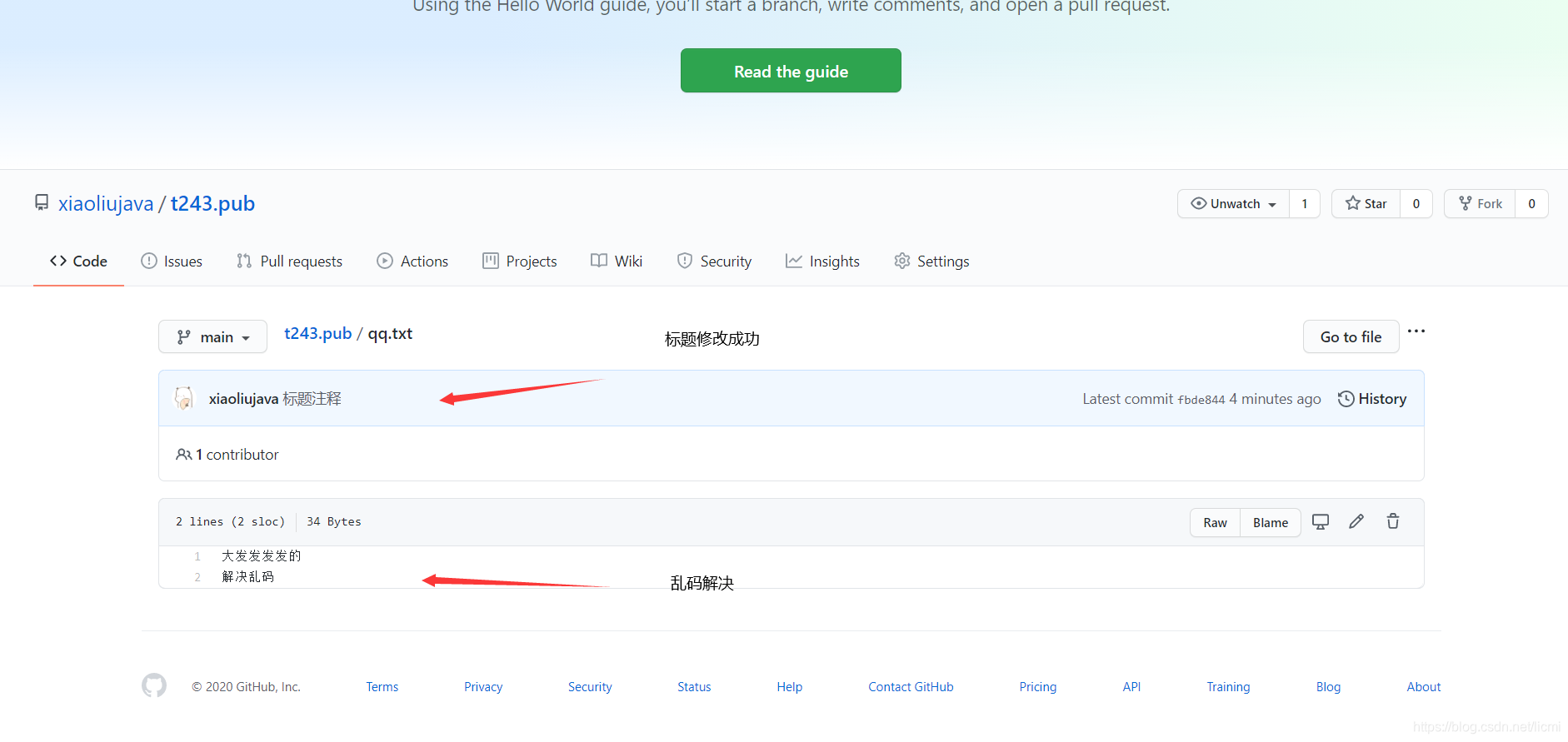This screenshot has width=1568, height=742.
Task: Open commit History
Action: tap(1372, 399)
